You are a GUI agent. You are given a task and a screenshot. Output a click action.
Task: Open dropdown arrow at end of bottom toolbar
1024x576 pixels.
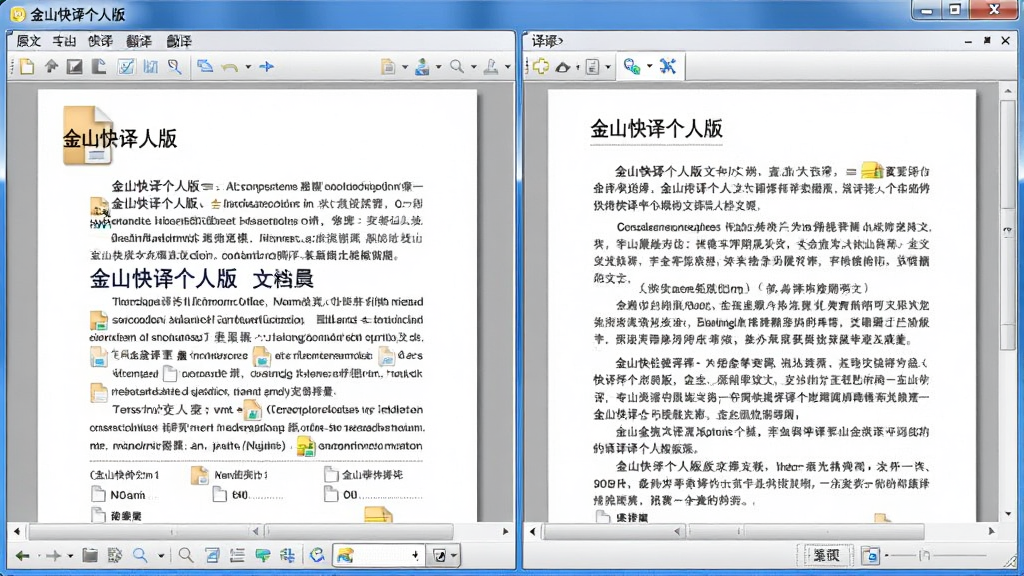pyautogui.click(x=454, y=556)
